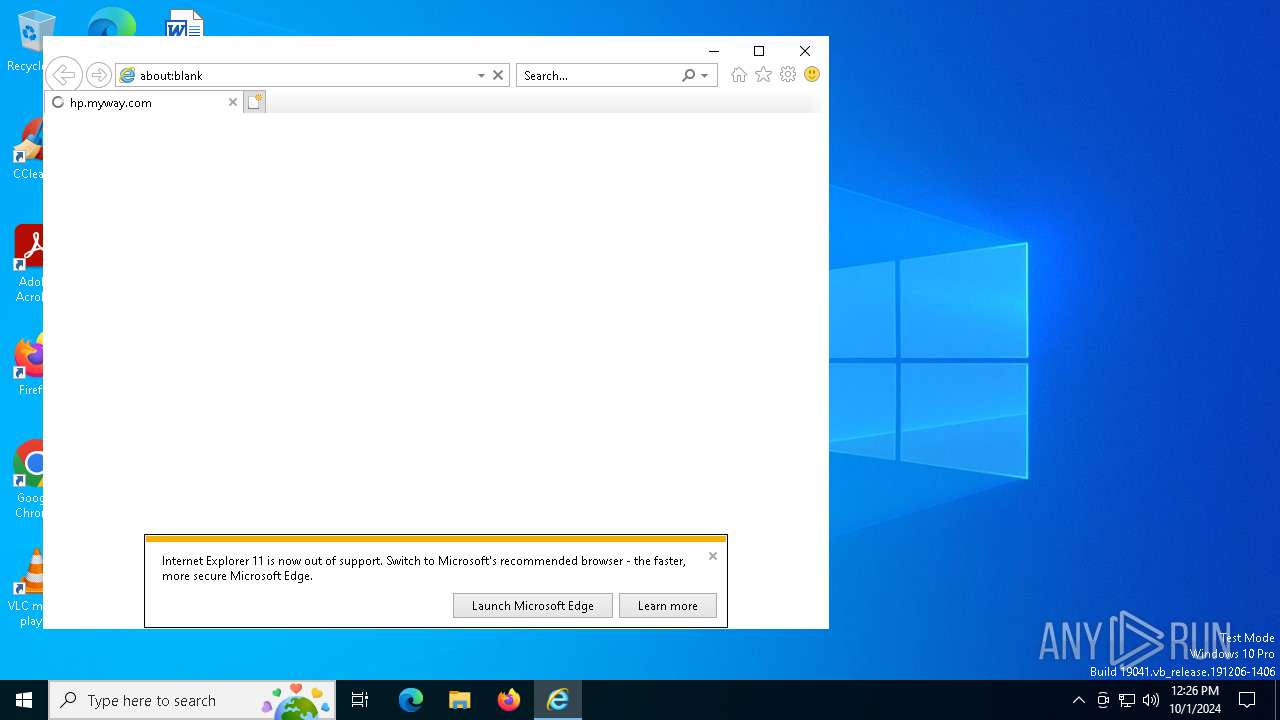The width and height of the screenshot is (1280, 720).
Task: Select the CCleaner desktop shortcut
Action: [x=27, y=150]
